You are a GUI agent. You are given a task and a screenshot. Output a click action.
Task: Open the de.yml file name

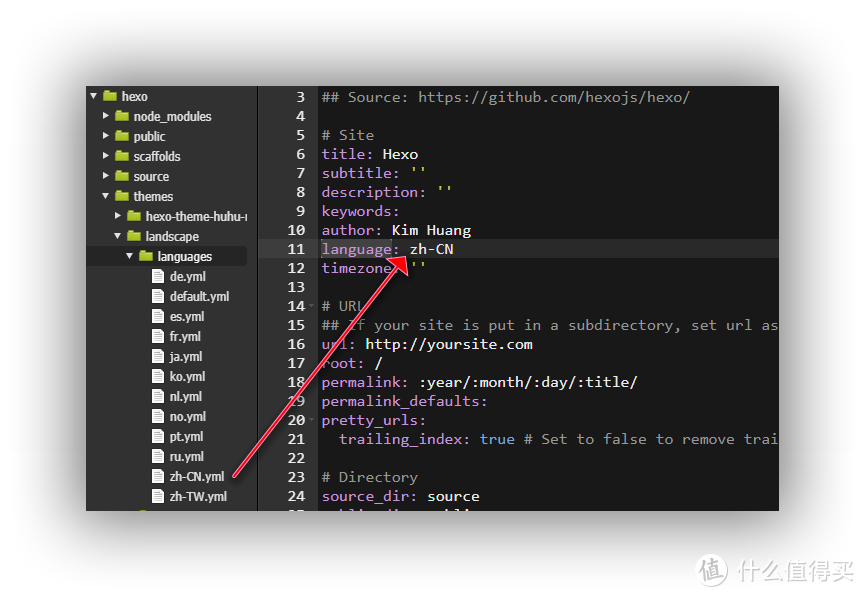pyautogui.click(x=188, y=276)
